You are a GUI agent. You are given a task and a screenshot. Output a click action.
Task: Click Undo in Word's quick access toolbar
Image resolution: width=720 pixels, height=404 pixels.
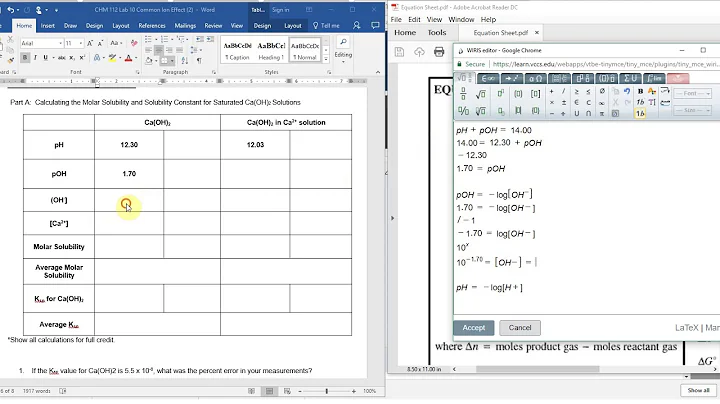pyautogui.click(x=11, y=10)
